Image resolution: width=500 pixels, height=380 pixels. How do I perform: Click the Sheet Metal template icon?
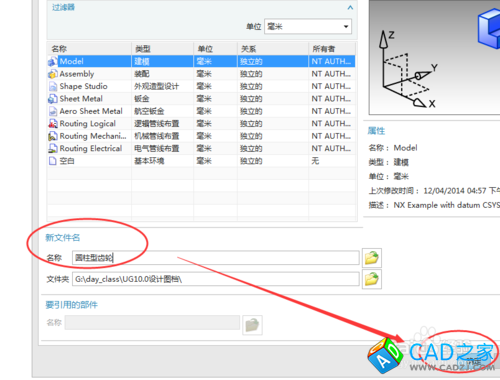click(53, 99)
